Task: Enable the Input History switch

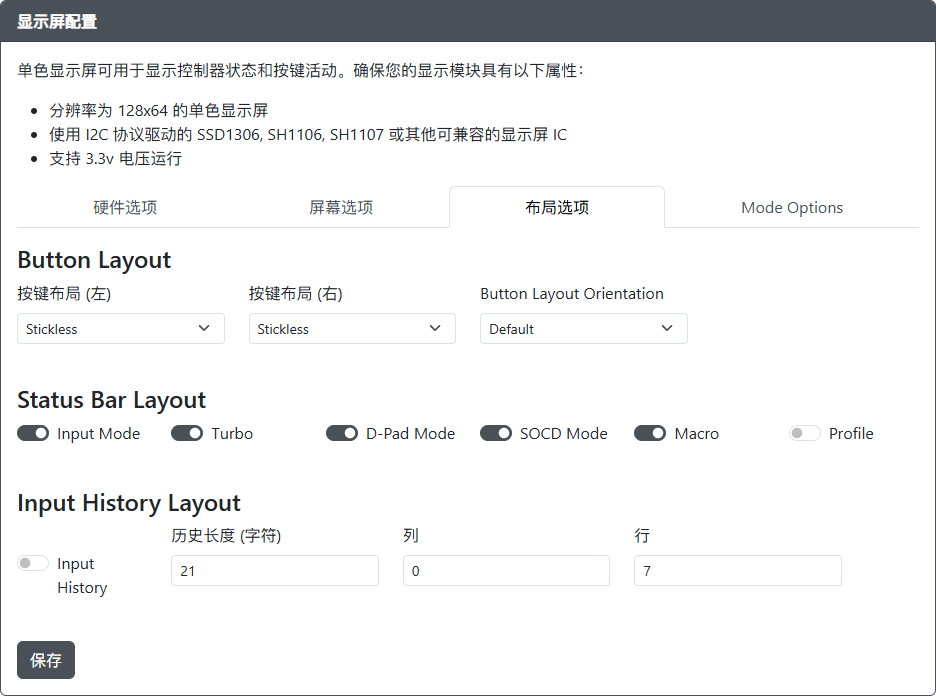Action: tap(33, 564)
